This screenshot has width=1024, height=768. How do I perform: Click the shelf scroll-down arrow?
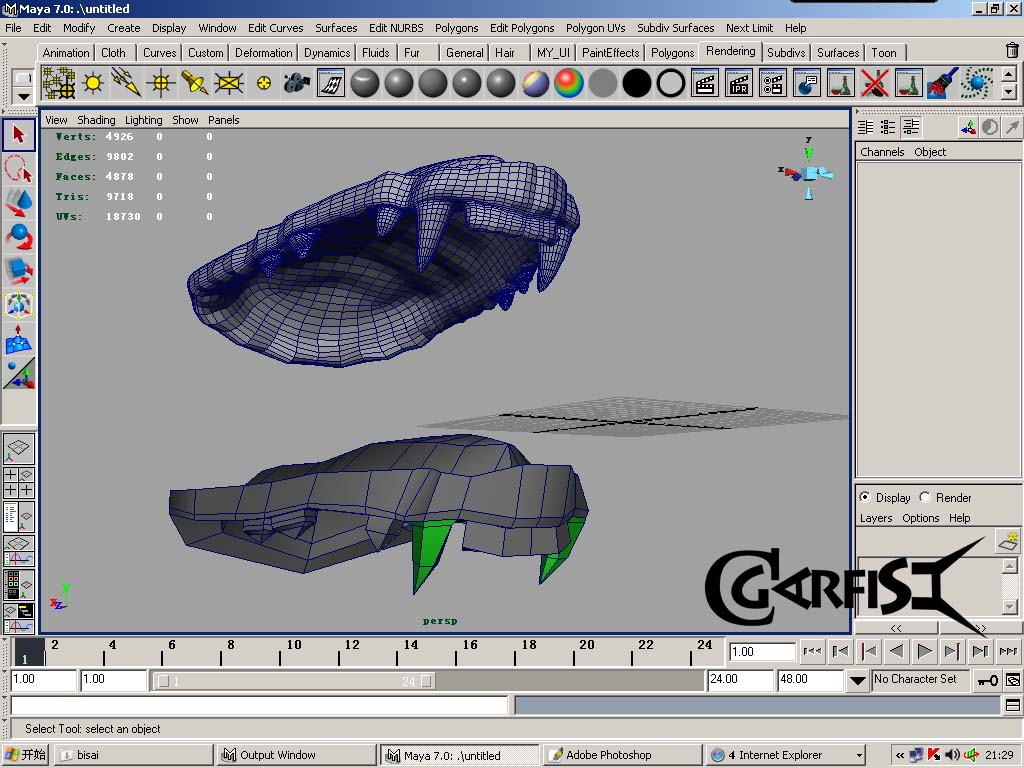tap(1009, 91)
